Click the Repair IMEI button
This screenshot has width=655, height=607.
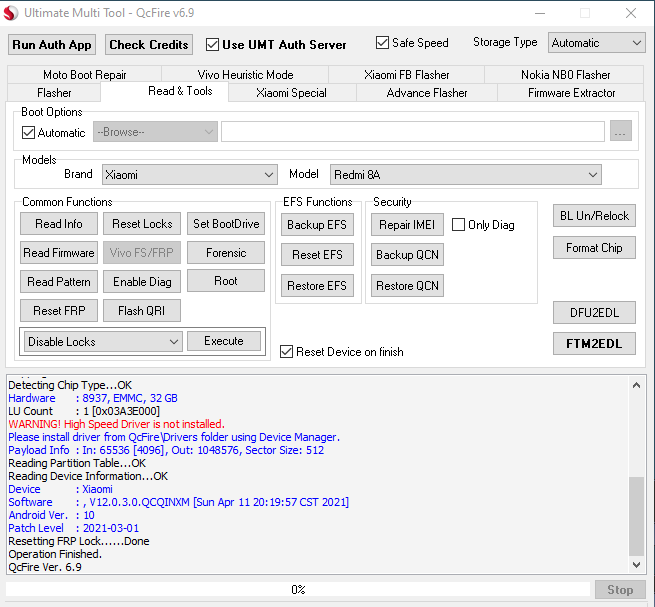click(407, 225)
